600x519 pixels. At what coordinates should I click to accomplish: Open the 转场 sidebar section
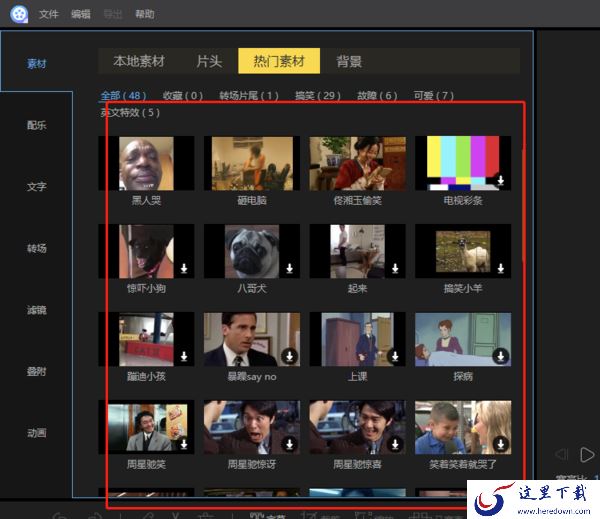tap(37, 248)
